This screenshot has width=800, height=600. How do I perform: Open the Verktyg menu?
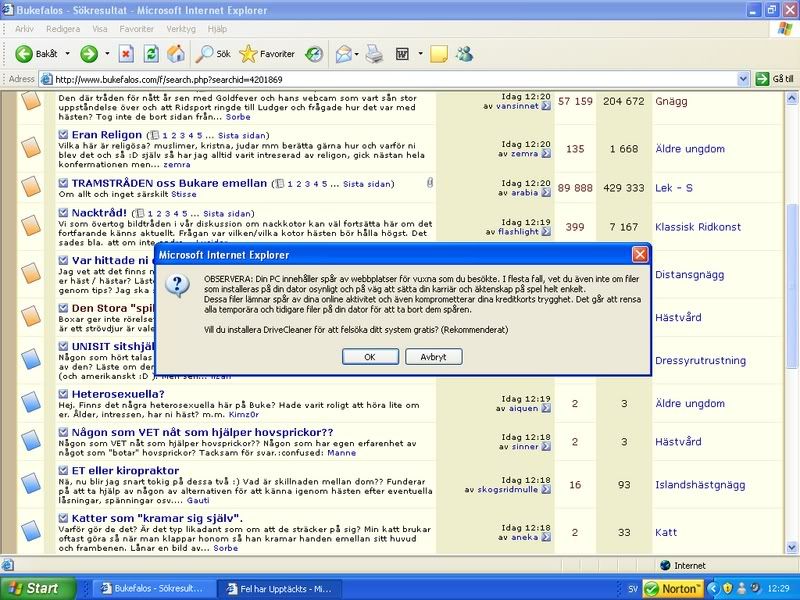[181, 29]
